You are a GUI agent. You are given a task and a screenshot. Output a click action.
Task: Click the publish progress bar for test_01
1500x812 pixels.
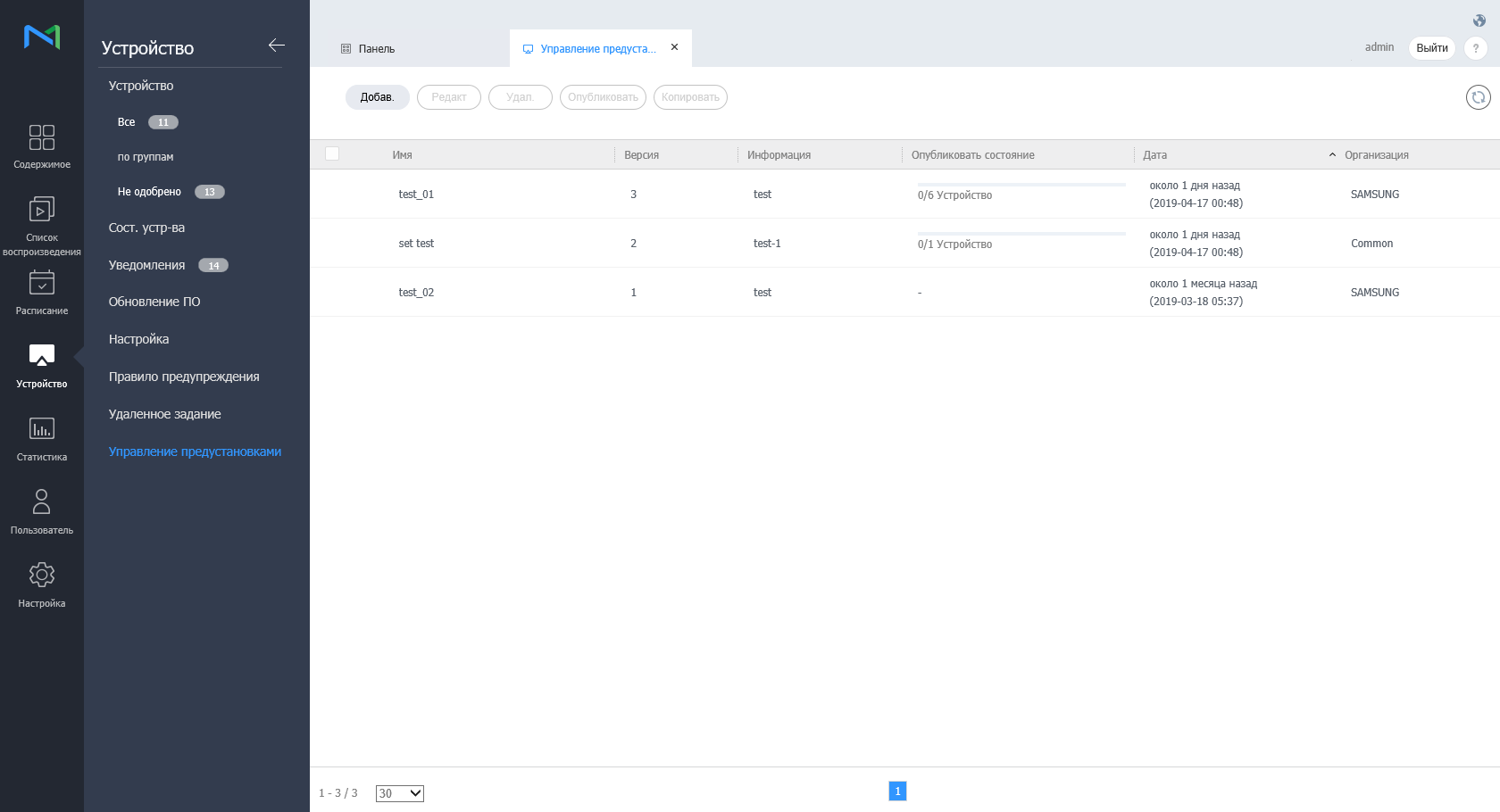coord(1021,185)
